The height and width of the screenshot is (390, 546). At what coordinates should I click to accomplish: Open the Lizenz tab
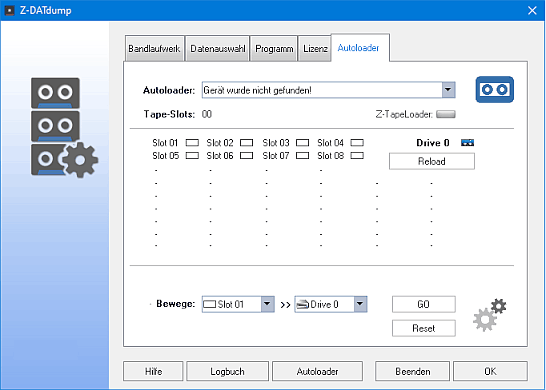coord(315,48)
